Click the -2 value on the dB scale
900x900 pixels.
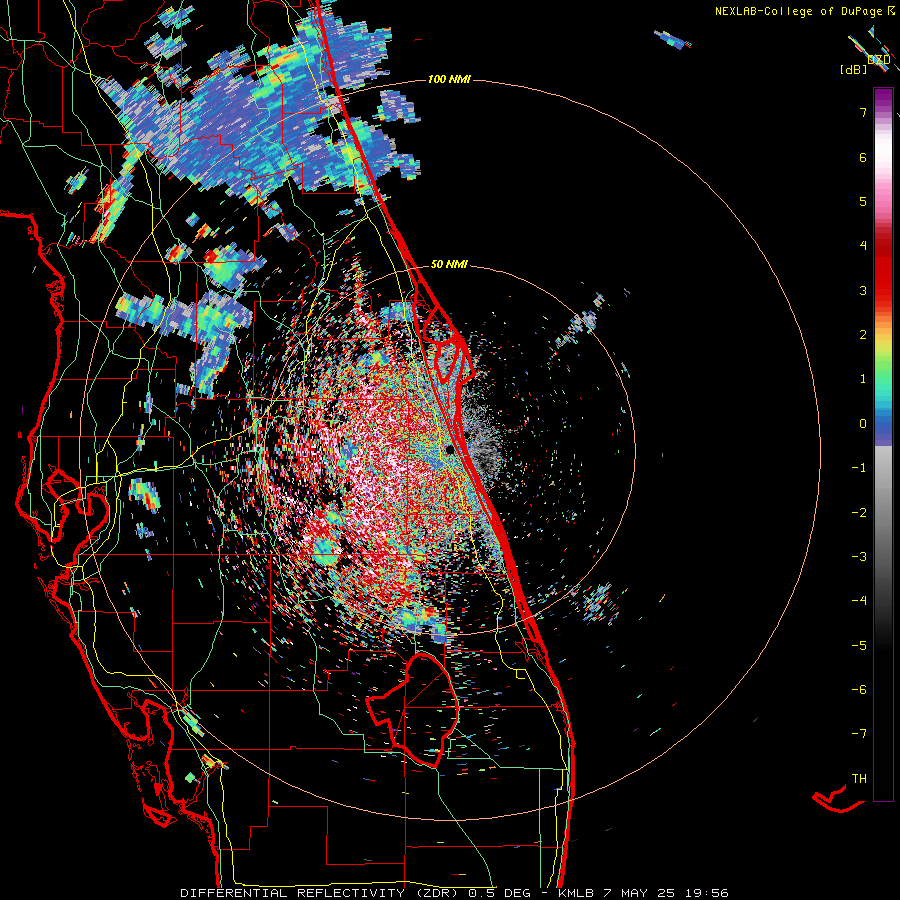tap(859, 513)
